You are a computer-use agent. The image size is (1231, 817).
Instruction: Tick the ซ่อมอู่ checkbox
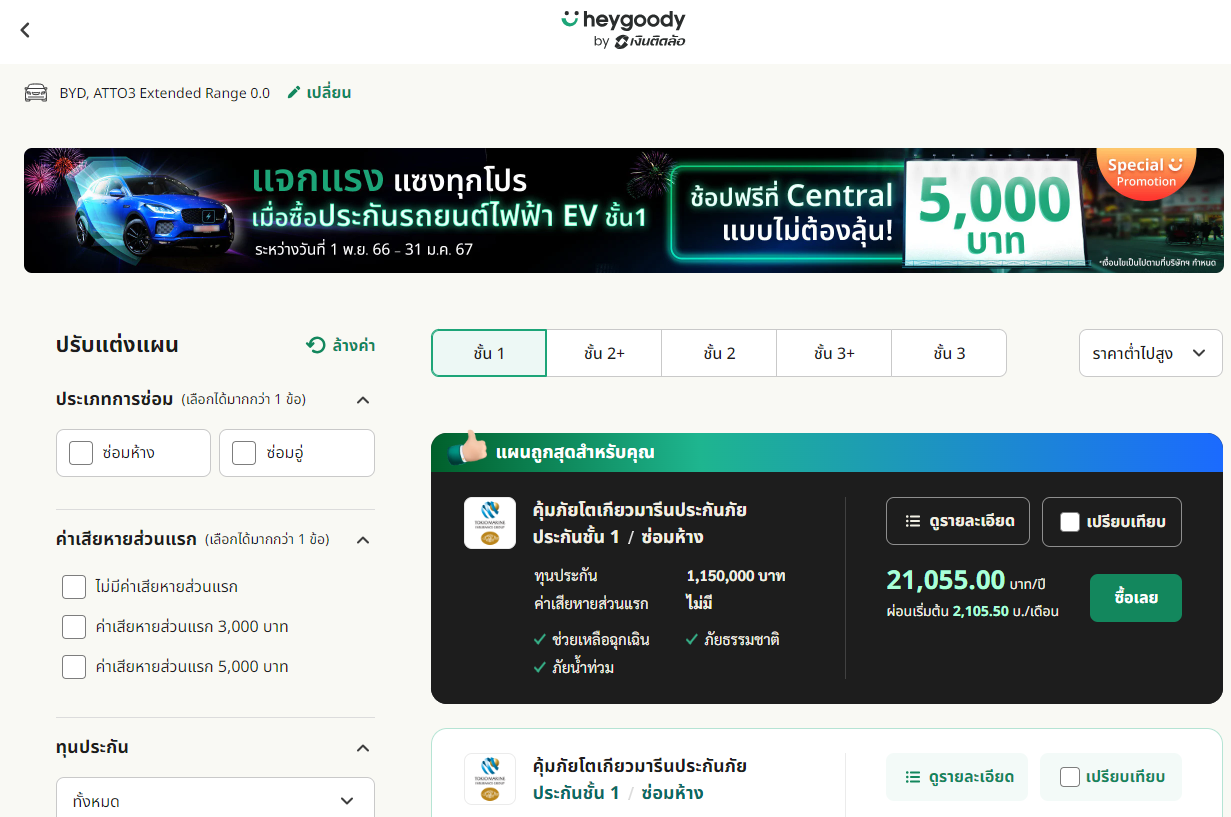pyautogui.click(x=244, y=453)
